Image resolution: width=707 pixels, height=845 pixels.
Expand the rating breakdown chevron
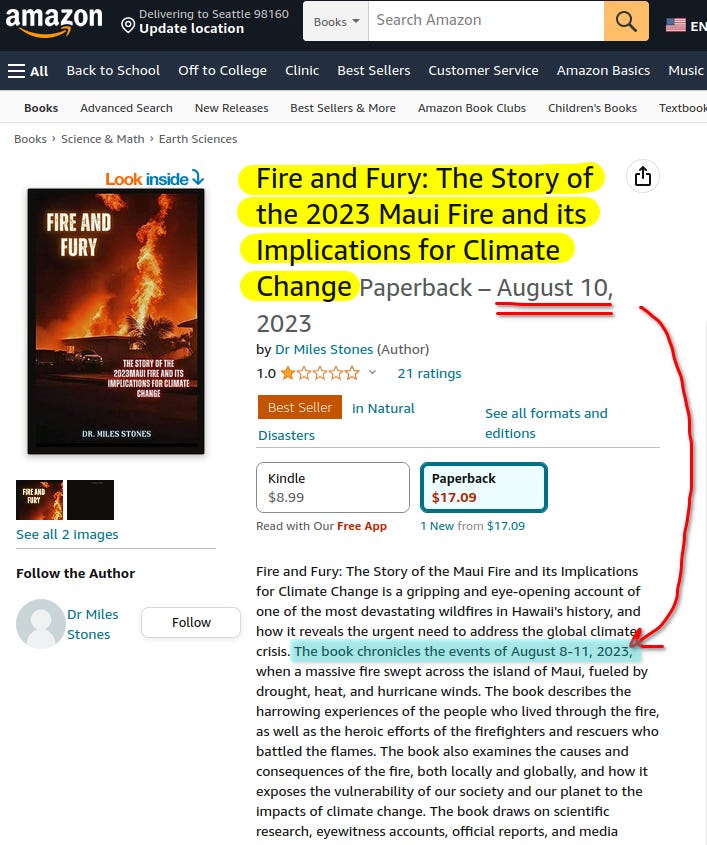372,372
